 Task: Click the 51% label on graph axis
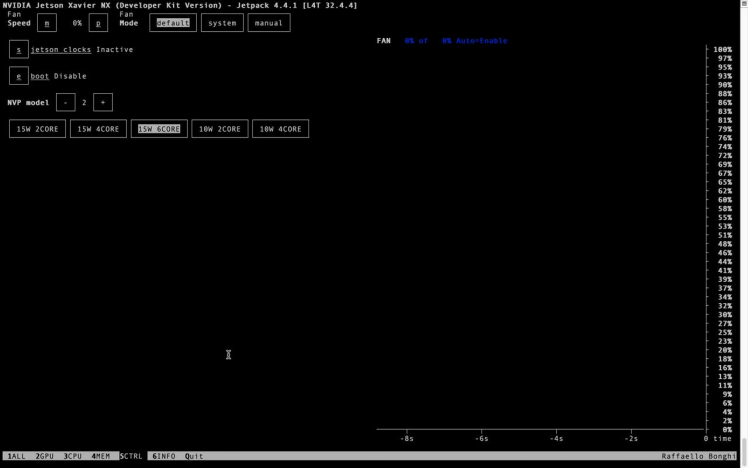point(725,235)
